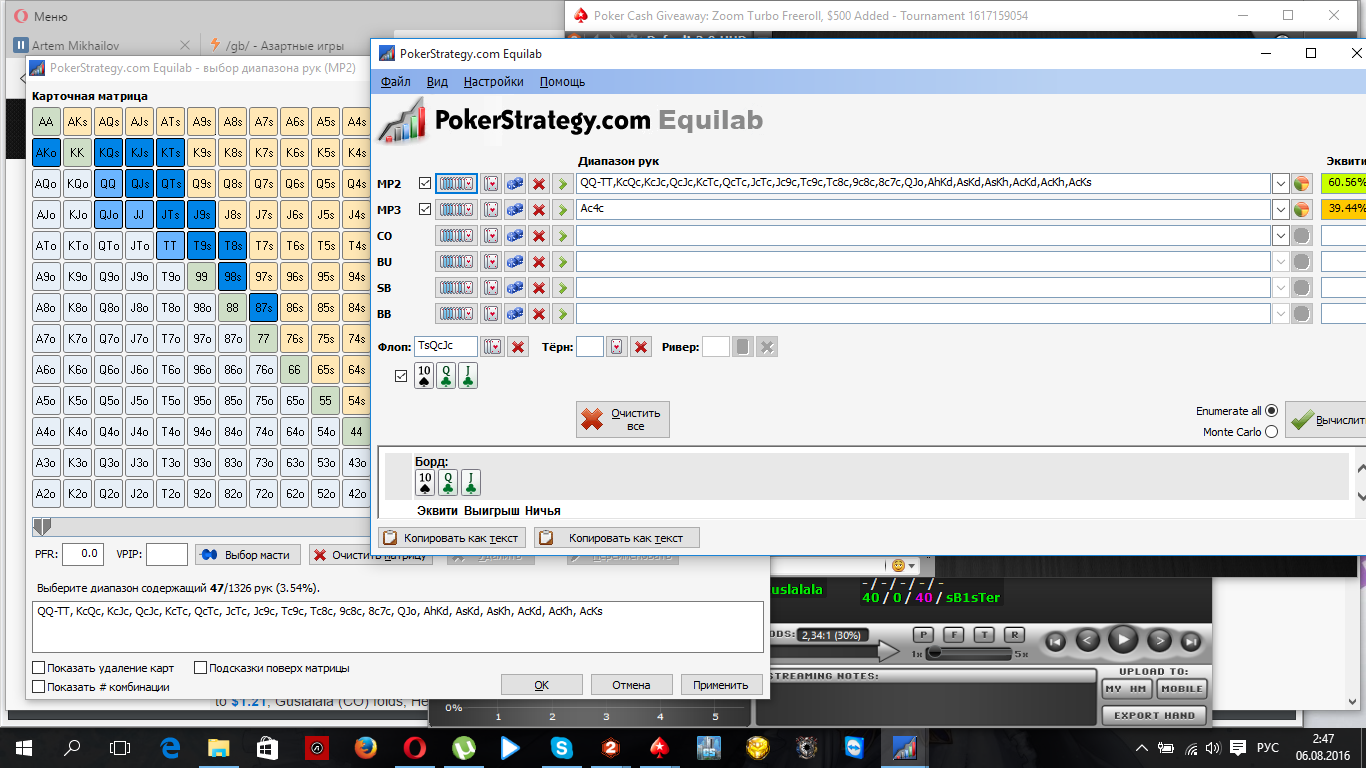
Task: Click the PFR value input field
Action: (x=83, y=554)
